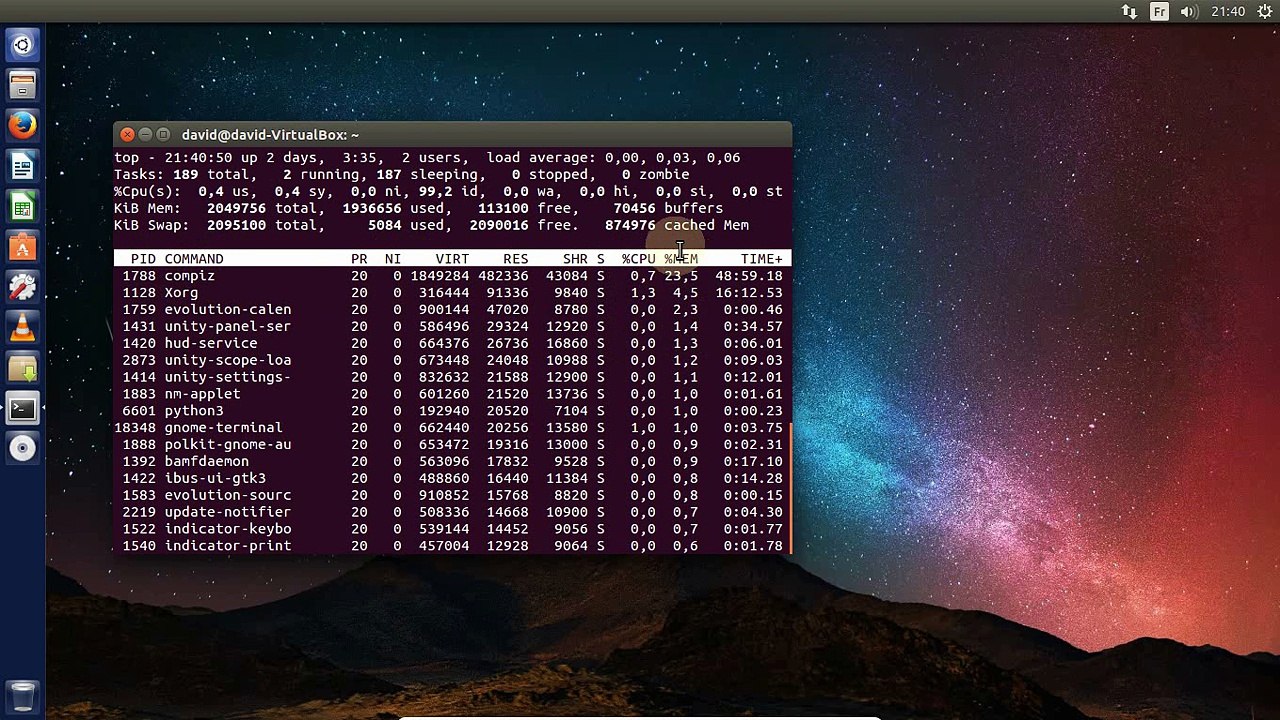Viewport: 1280px width, 720px height.
Task: Select the unity-panel-ser process row
Action: tap(452, 327)
